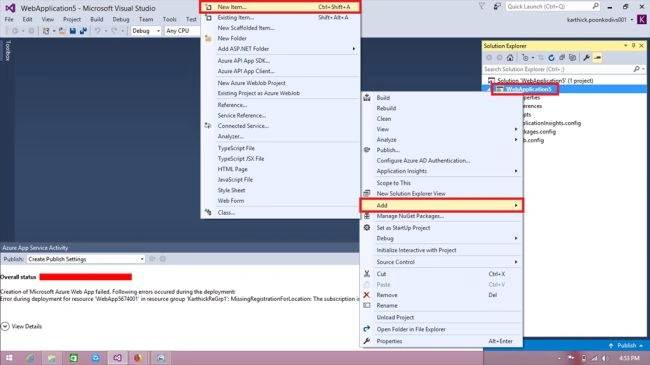Select Class... in the Add submenu
The height and width of the screenshot is (365, 650).
coord(280,212)
